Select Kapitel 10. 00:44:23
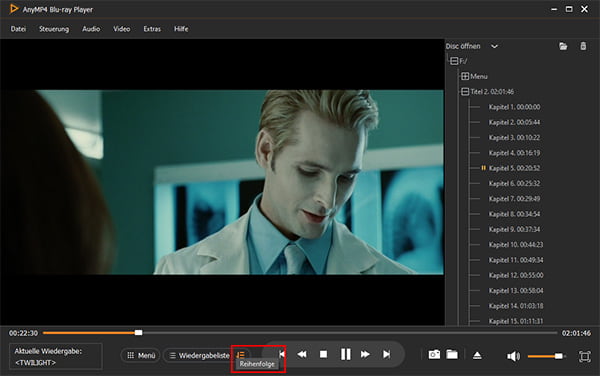 [516, 245]
